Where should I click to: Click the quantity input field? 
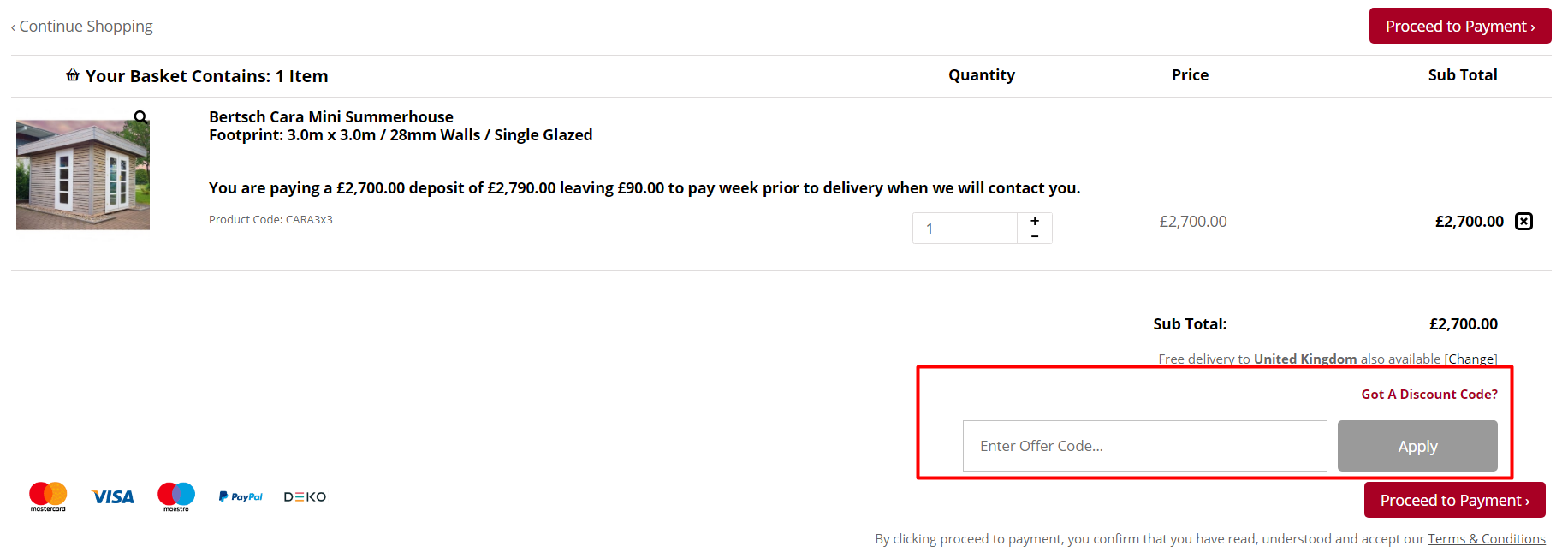pos(965,229)
